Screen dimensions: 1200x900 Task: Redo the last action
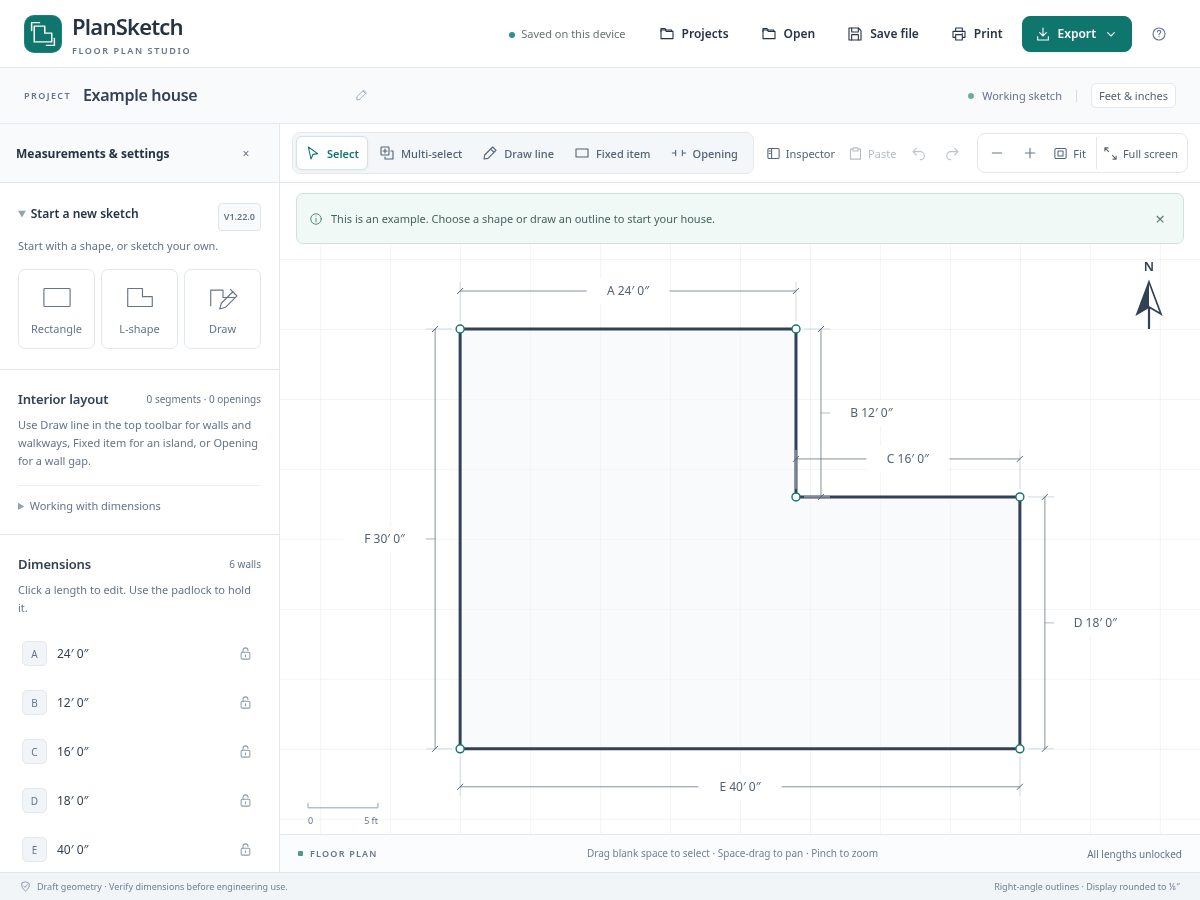pyautogui.click(x=952, y=153)
